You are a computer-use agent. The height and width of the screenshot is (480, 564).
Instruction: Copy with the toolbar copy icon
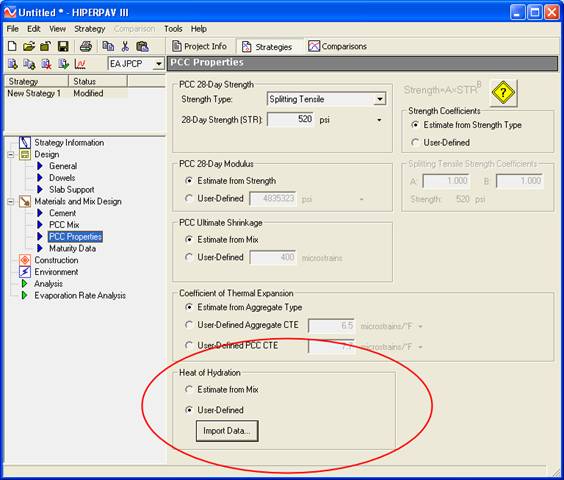[x=108, y=46]
